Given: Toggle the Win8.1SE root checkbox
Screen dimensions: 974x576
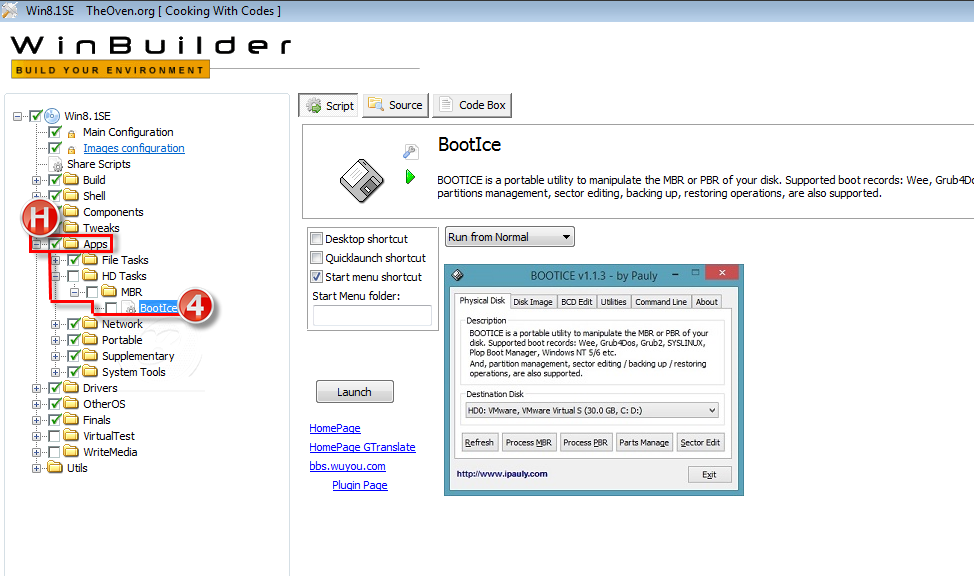Looking at the screenshot, I should coord(36,116).
